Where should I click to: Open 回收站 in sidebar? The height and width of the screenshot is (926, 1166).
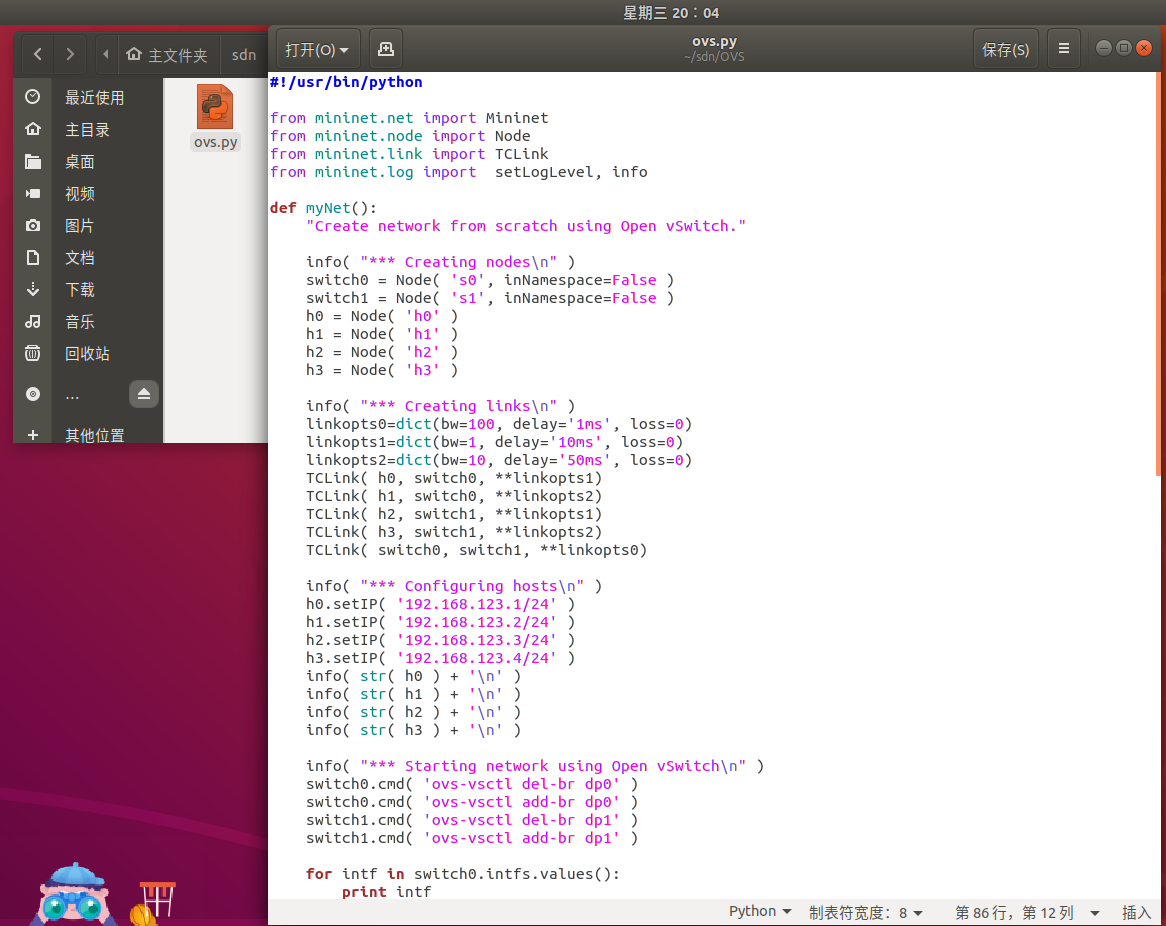(x=87, y=353)
